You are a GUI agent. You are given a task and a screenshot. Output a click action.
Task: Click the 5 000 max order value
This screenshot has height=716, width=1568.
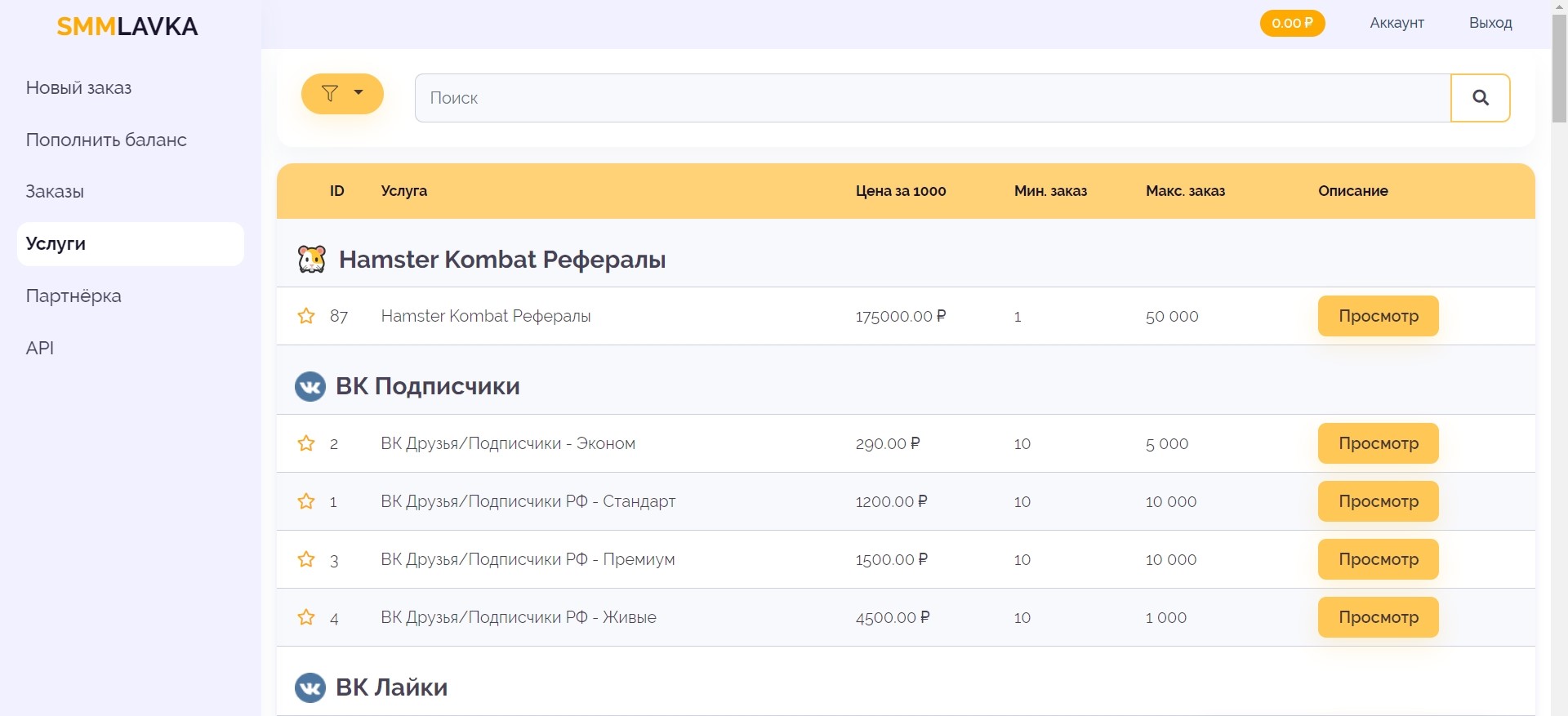(1167, 443)
